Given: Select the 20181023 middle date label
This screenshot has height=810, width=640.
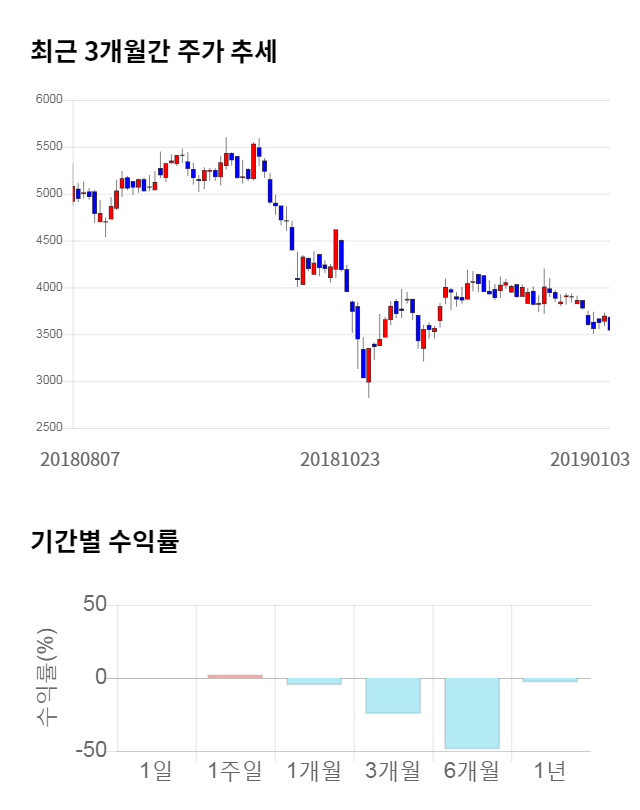Looking at the screenshot, I should pos(340,460).
